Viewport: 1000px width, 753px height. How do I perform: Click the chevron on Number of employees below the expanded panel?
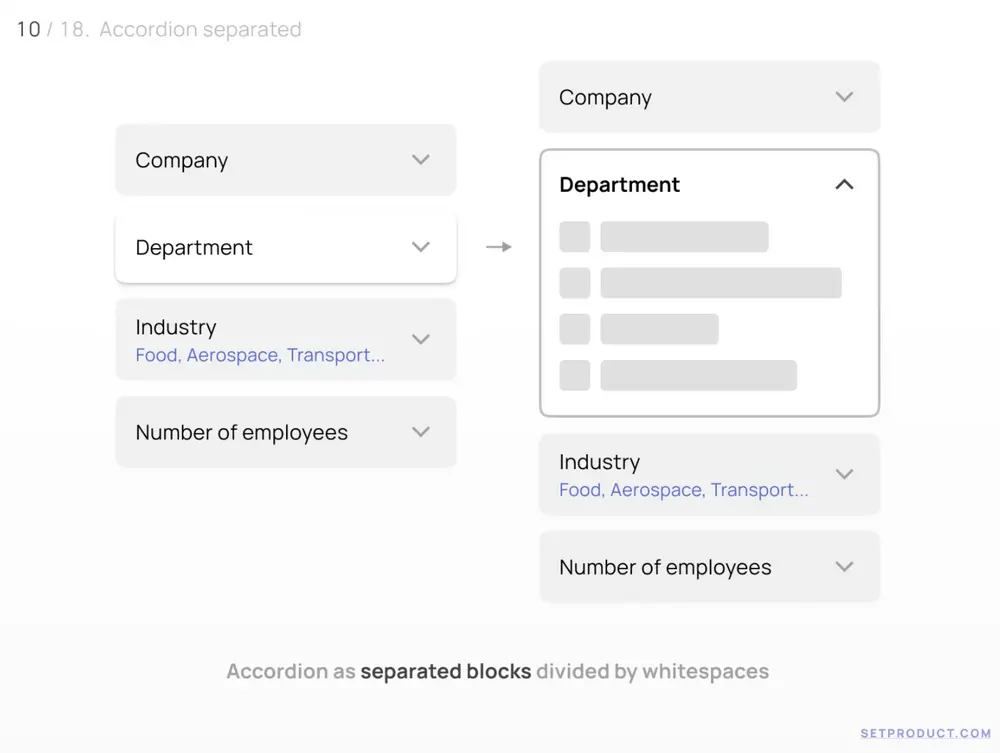(x=844, y=567)
